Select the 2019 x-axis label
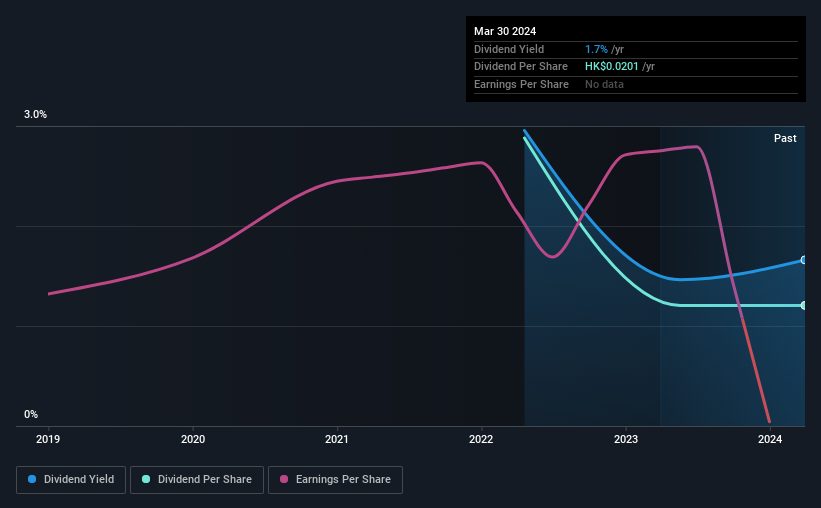 pos(48,439)
